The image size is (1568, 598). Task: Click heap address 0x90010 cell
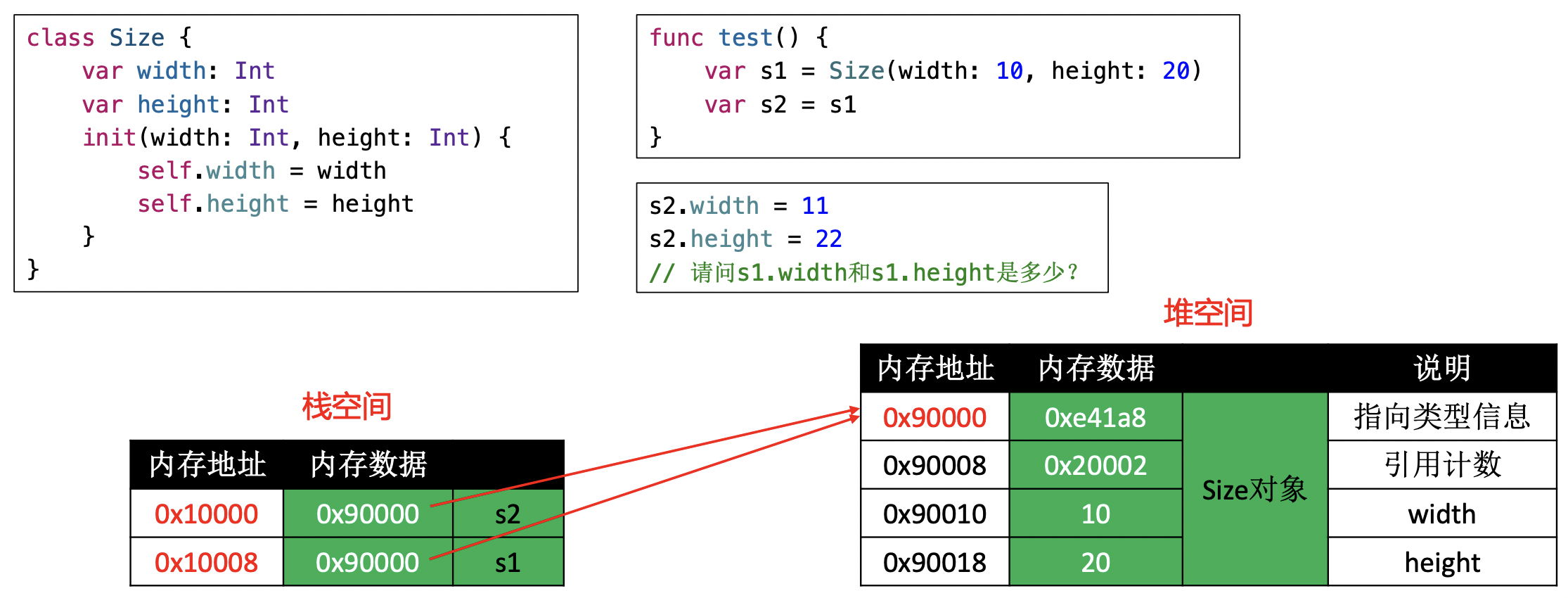(x=934, y=514)
